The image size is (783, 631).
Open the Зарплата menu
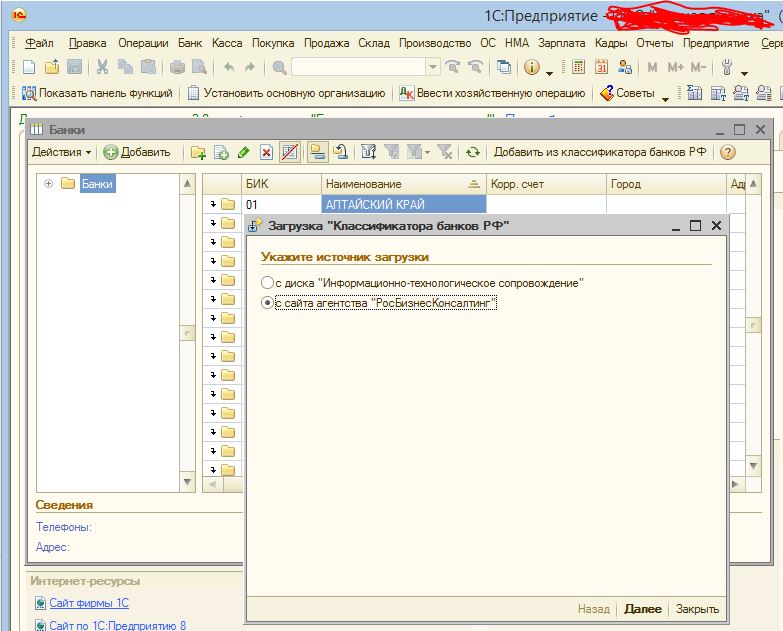click(561, 43)
